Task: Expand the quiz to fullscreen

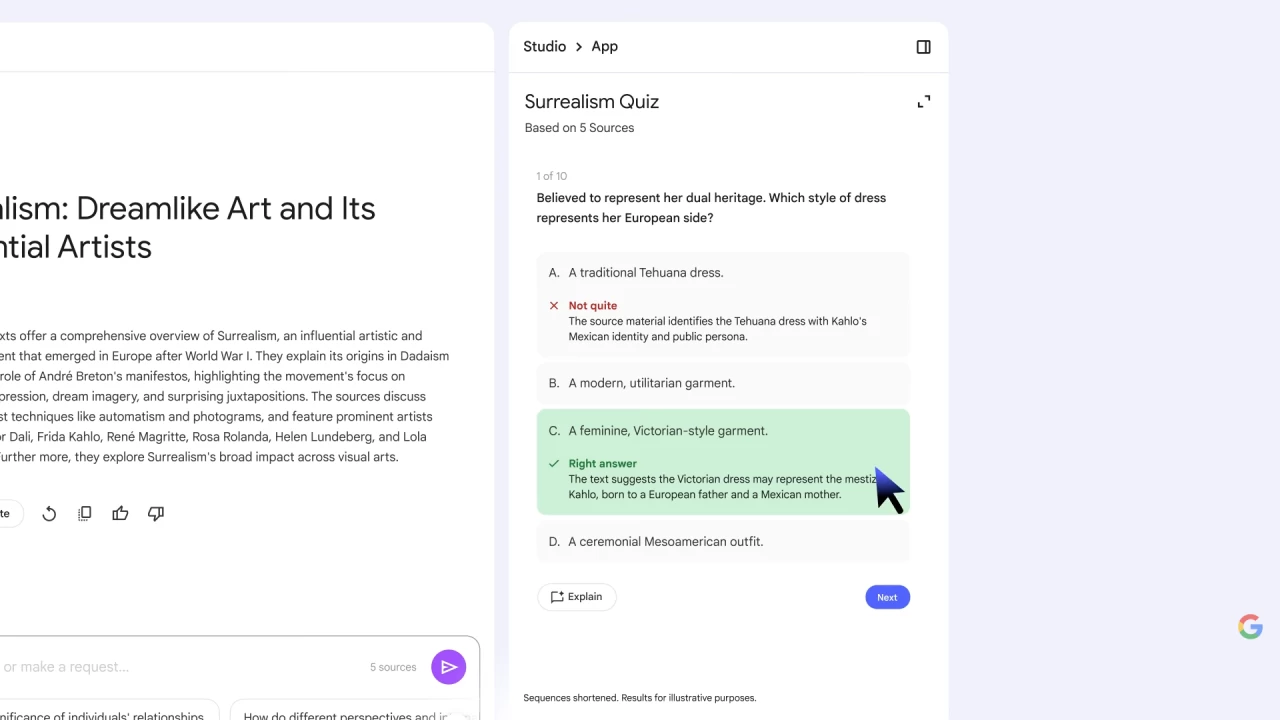Action: (923, 101)
